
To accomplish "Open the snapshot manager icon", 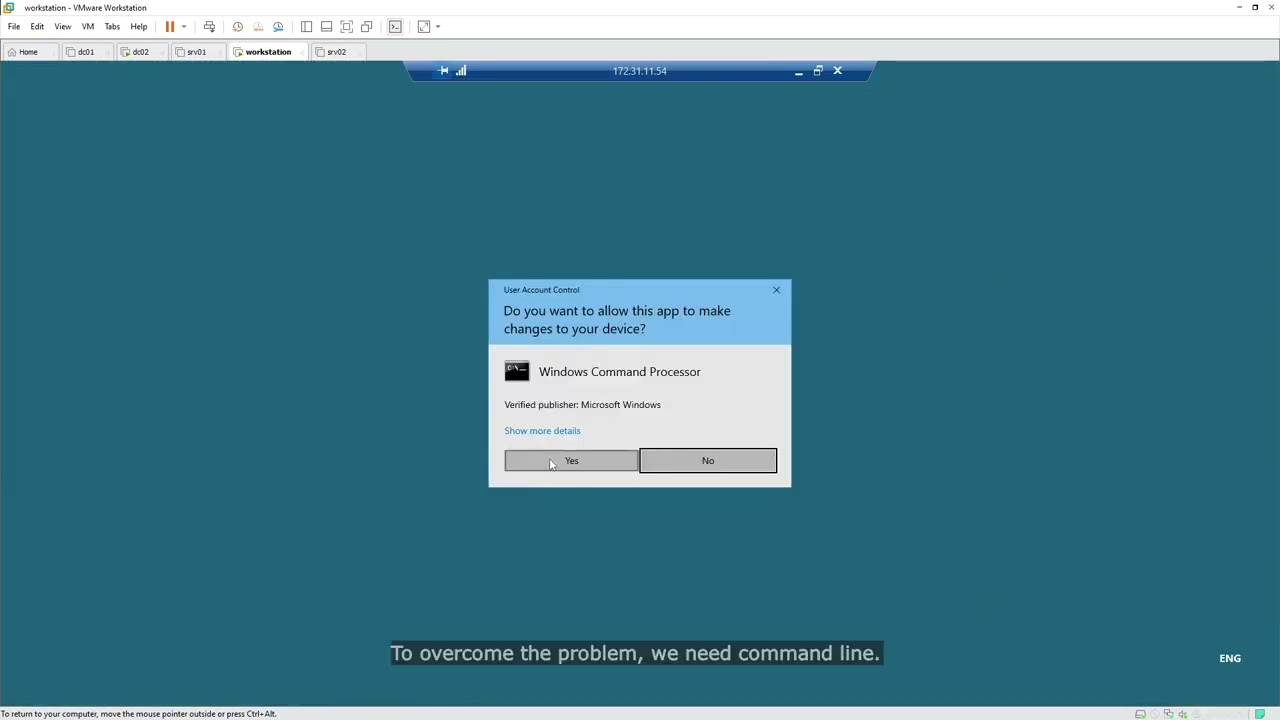I will click(x=278, y=27).
